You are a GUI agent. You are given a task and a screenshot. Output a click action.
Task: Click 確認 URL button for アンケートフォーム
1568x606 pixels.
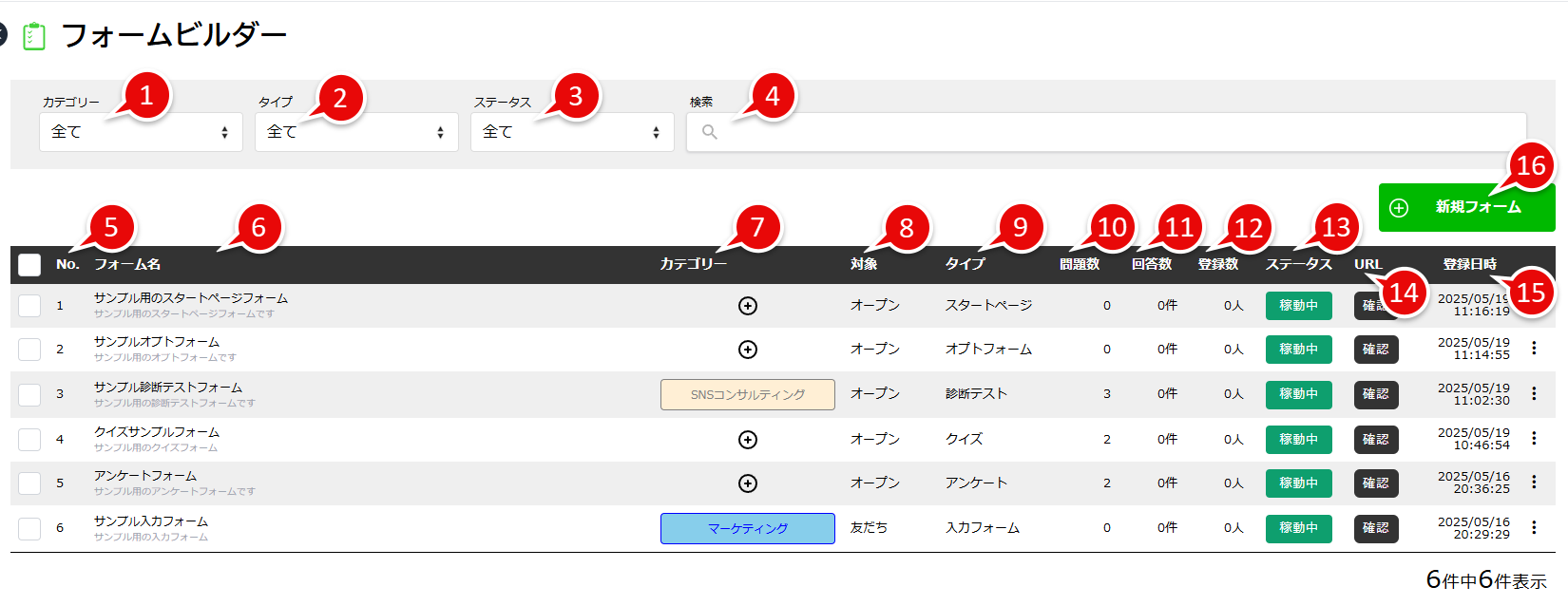click(x=1376, y=483)
